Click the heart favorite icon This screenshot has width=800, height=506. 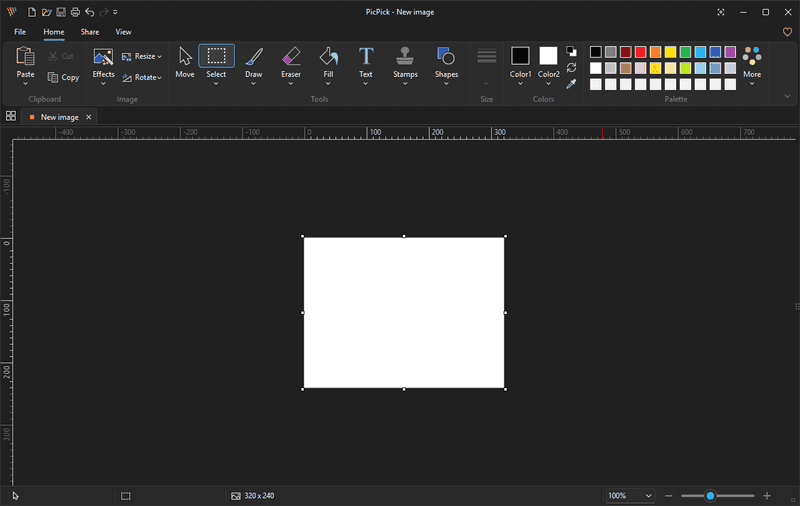[787, 32]
